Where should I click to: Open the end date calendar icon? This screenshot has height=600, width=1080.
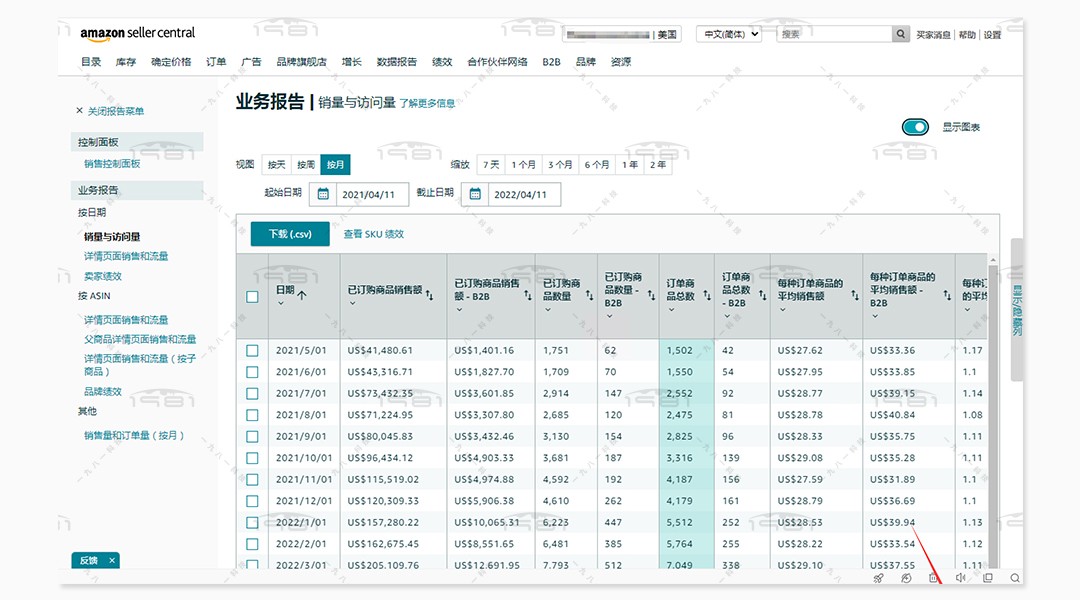coord(475,194)
